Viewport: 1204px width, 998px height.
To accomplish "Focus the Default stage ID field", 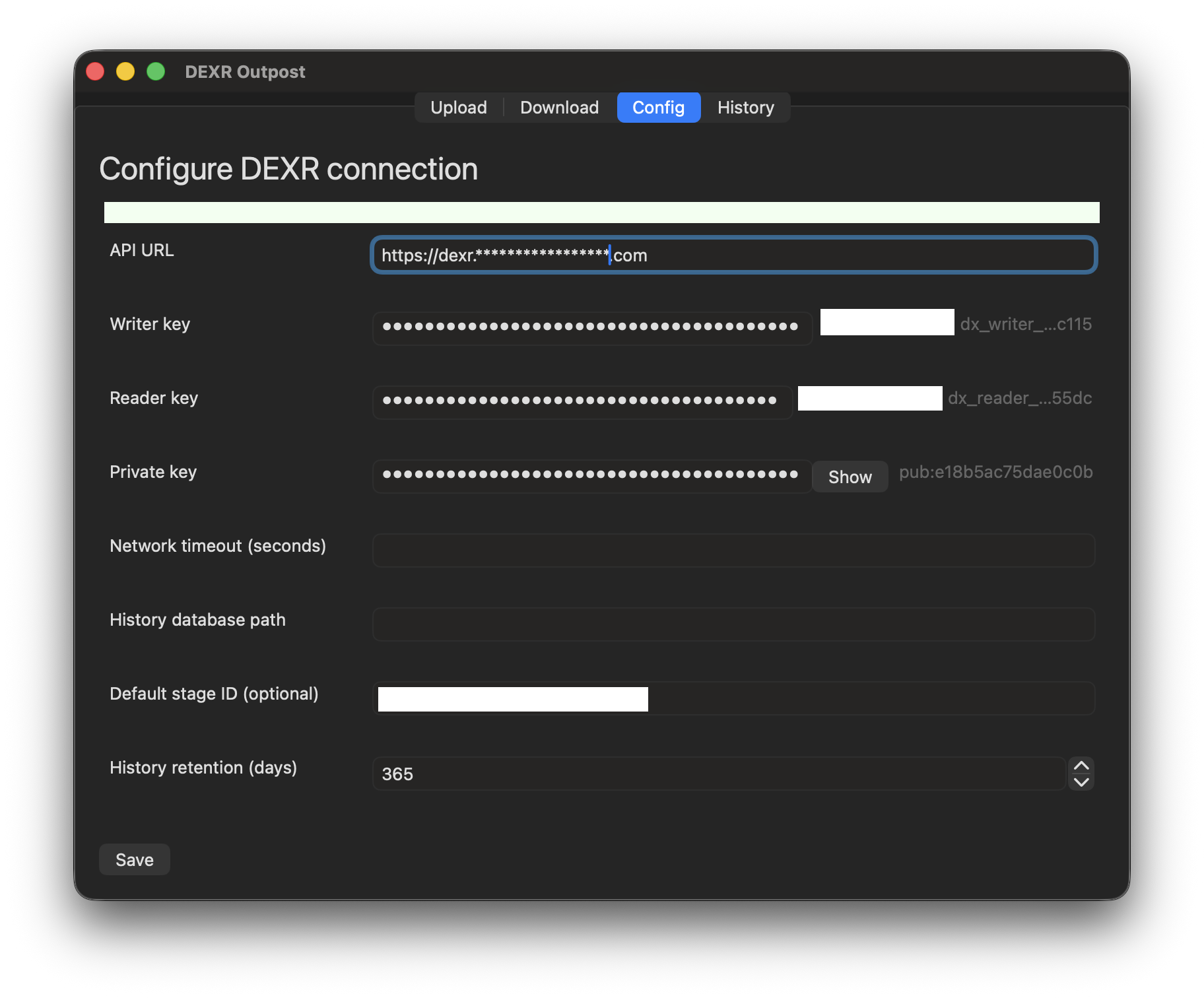I will tap(733, 698).
